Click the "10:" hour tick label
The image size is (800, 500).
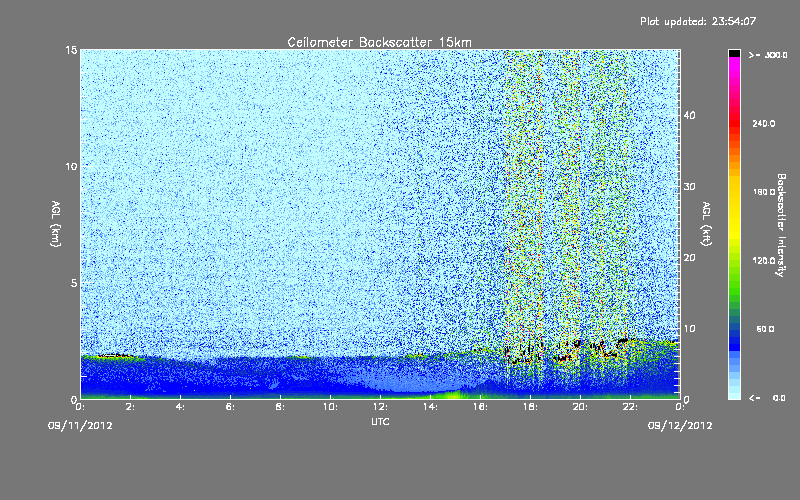331,407
